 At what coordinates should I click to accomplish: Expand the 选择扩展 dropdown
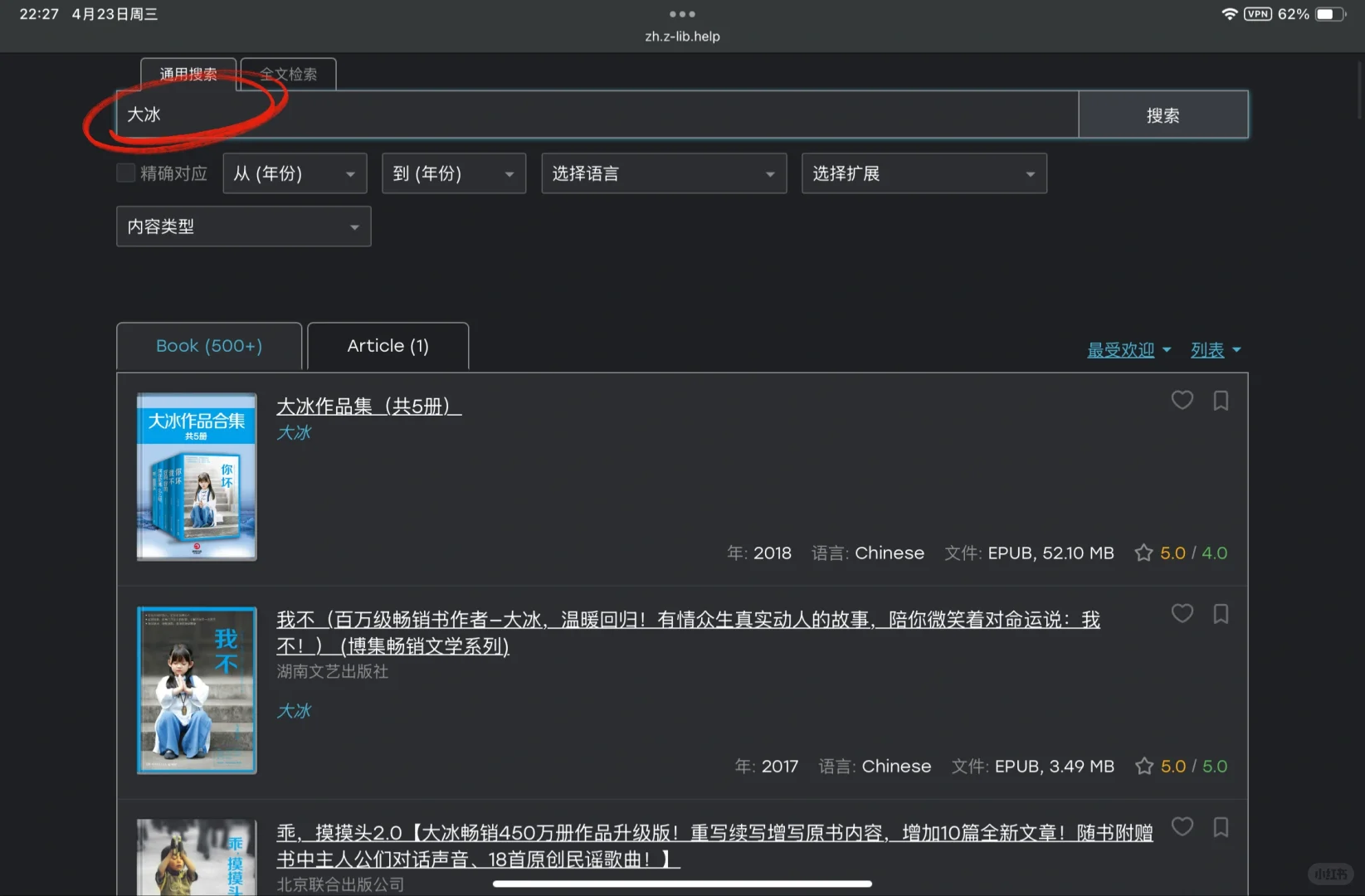pyautogui.click(x=924, y=173)
